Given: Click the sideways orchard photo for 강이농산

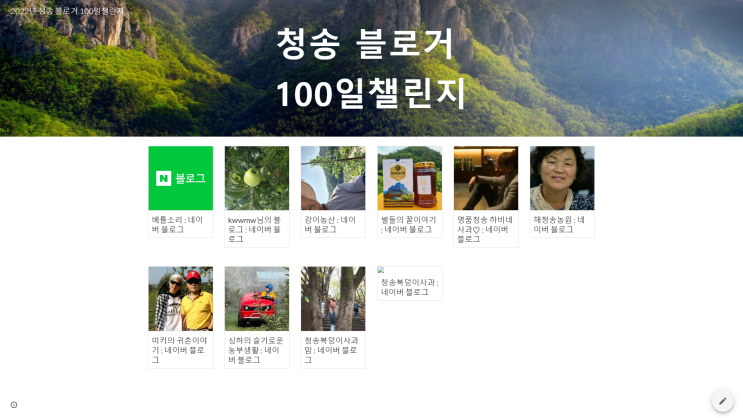Looking at the screenshot, I should (x=333, y=178).
